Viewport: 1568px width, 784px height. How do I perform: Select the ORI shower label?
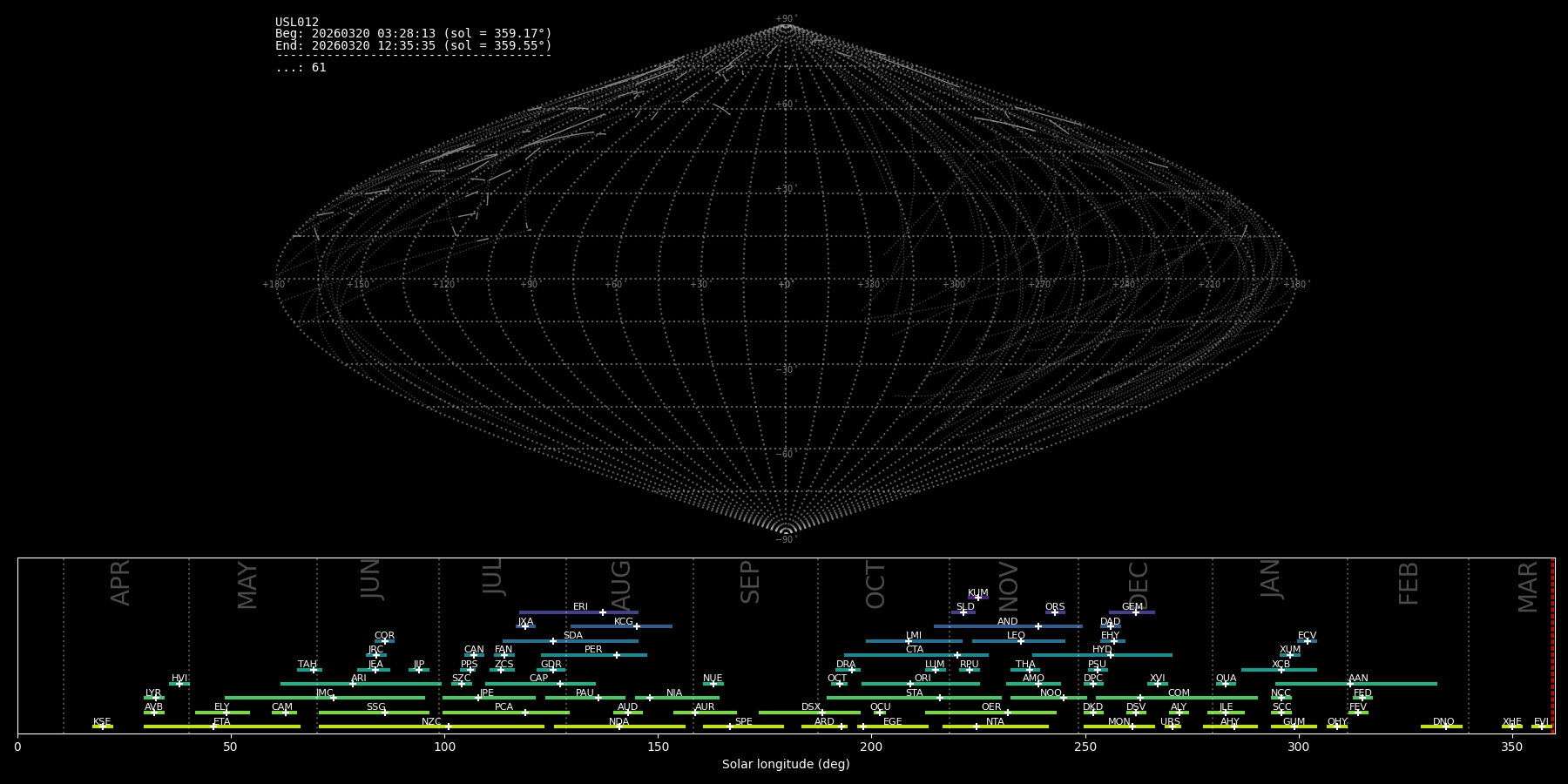923,679
